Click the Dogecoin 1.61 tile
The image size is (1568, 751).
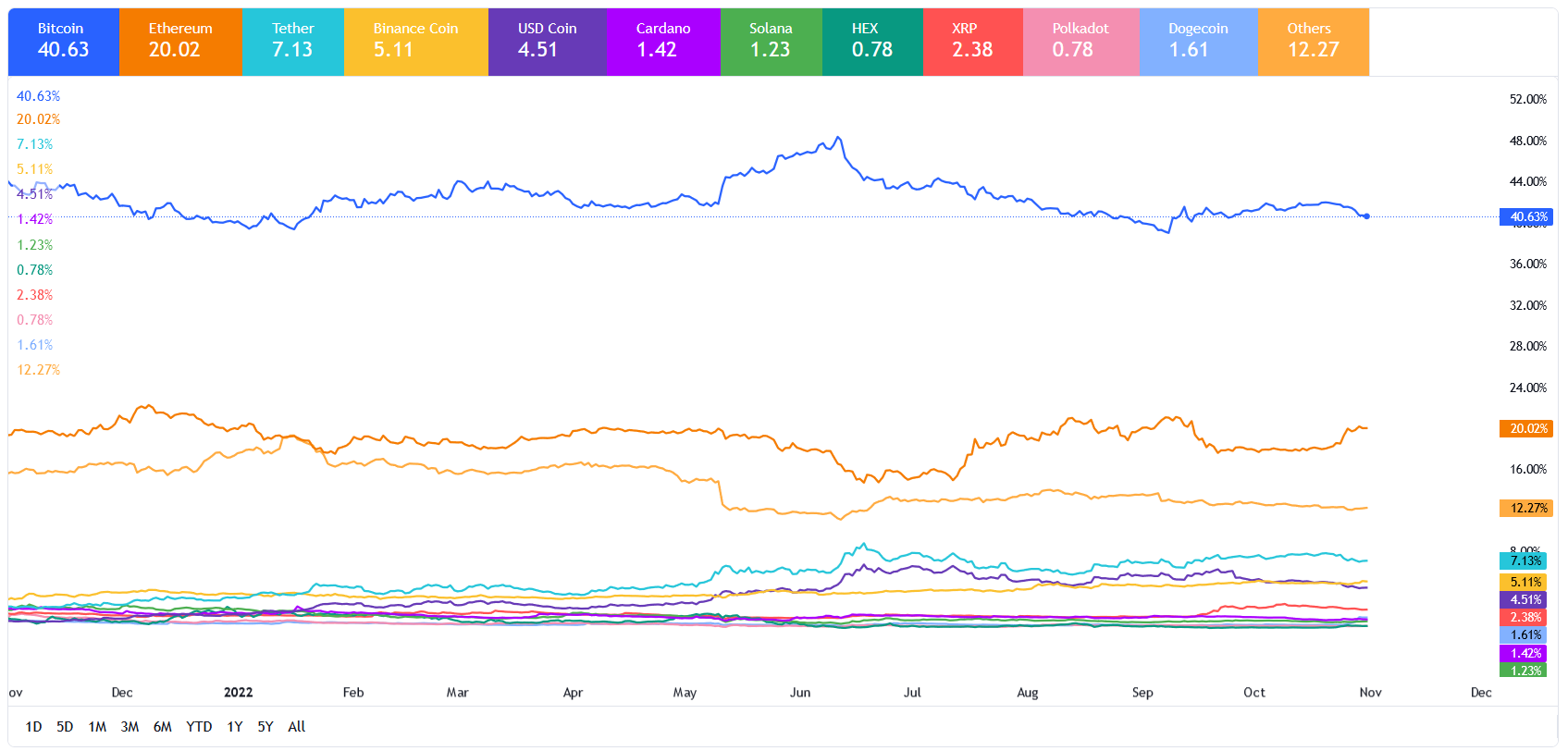tap(1198, 42)
